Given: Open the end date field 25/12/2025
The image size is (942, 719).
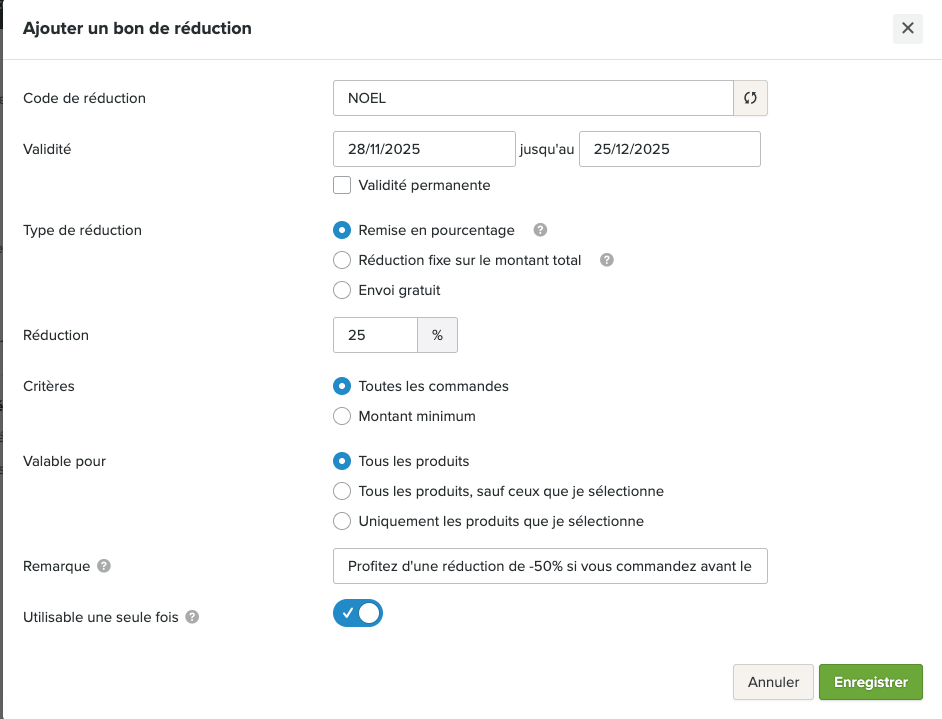Looking at the screenshot, I should [x=669, y=149].
